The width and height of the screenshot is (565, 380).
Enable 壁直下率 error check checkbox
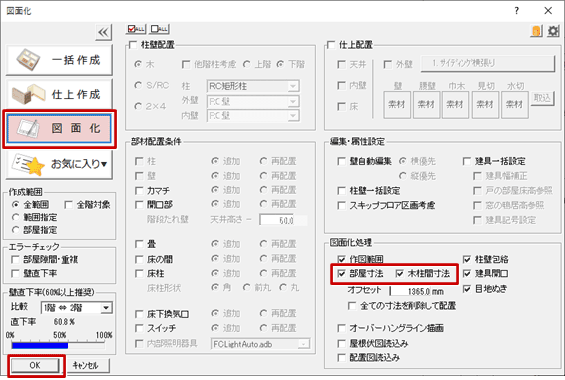click(x=15, y=273)
